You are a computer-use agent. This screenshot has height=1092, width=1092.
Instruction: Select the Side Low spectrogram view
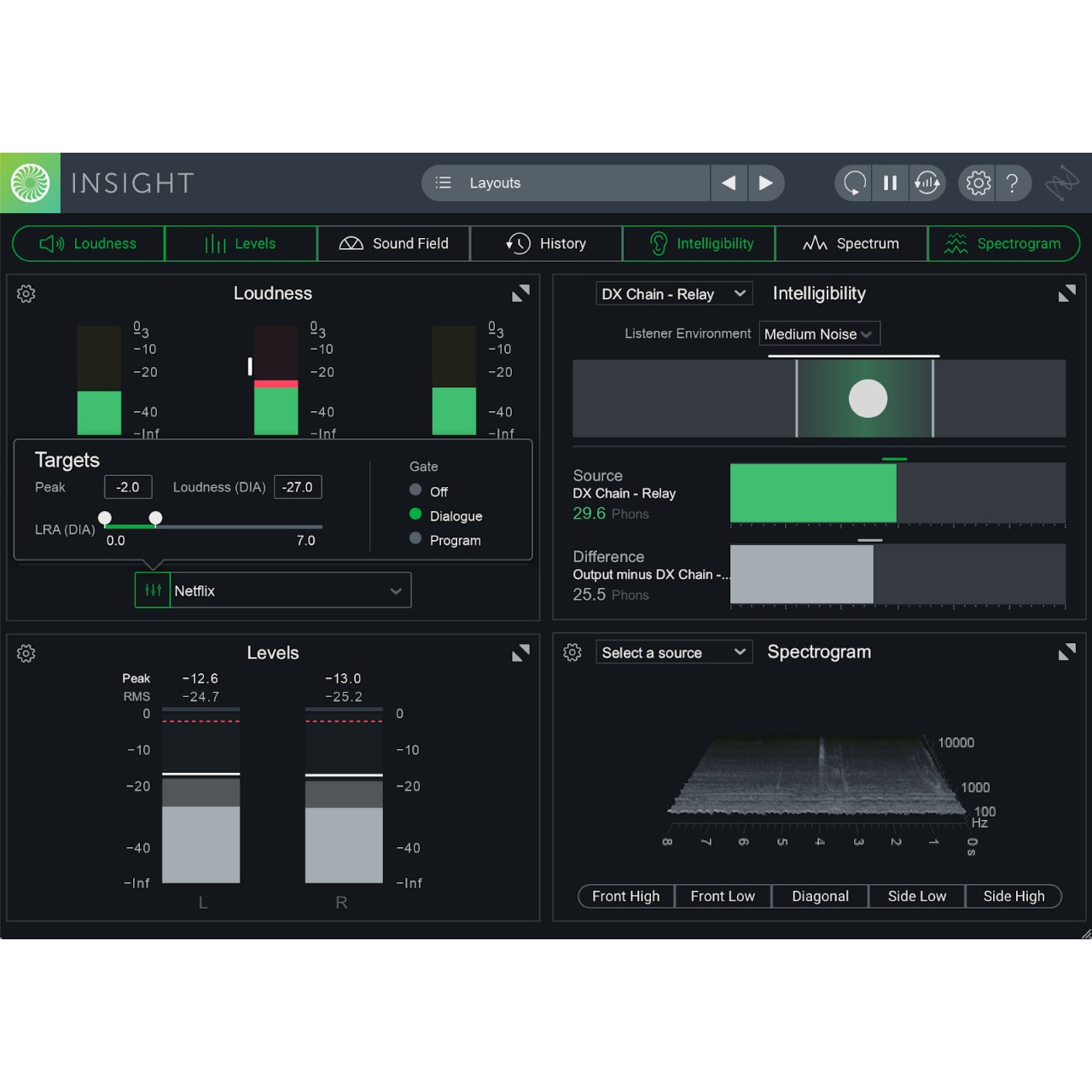[x=917, y=896]
